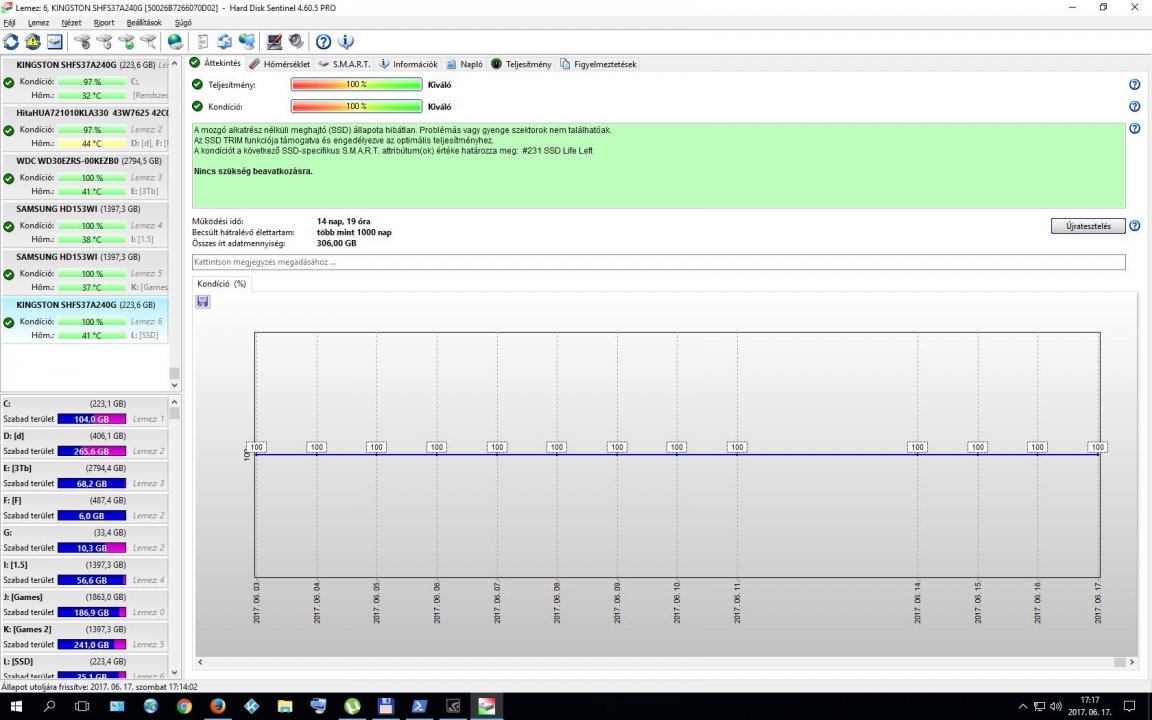Open File Explorer from the taskbar

(x=285, y=706)
